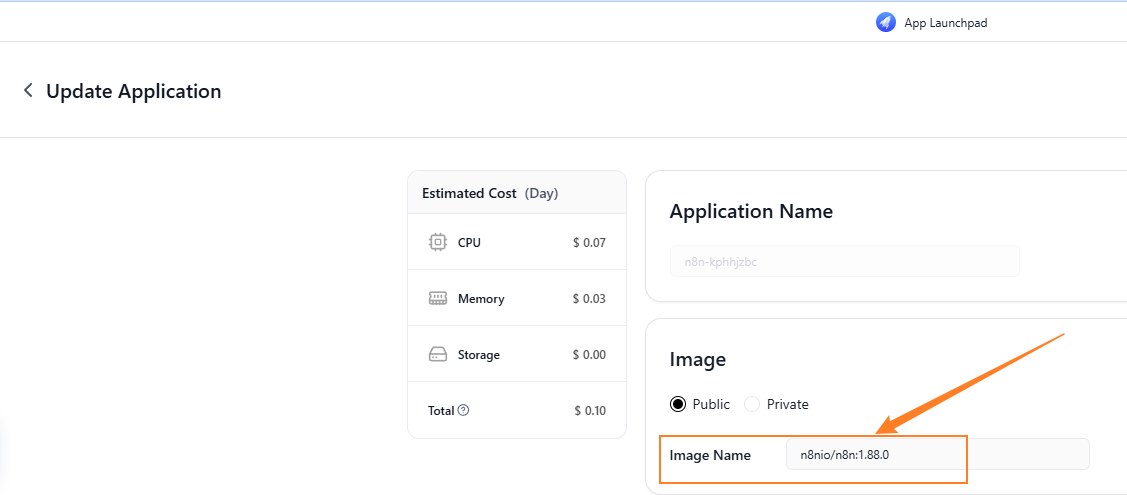This screenshot has height=495, width=1127.
Task: Click the CPU cost value $ 0.07
Action: click(589, 243)
